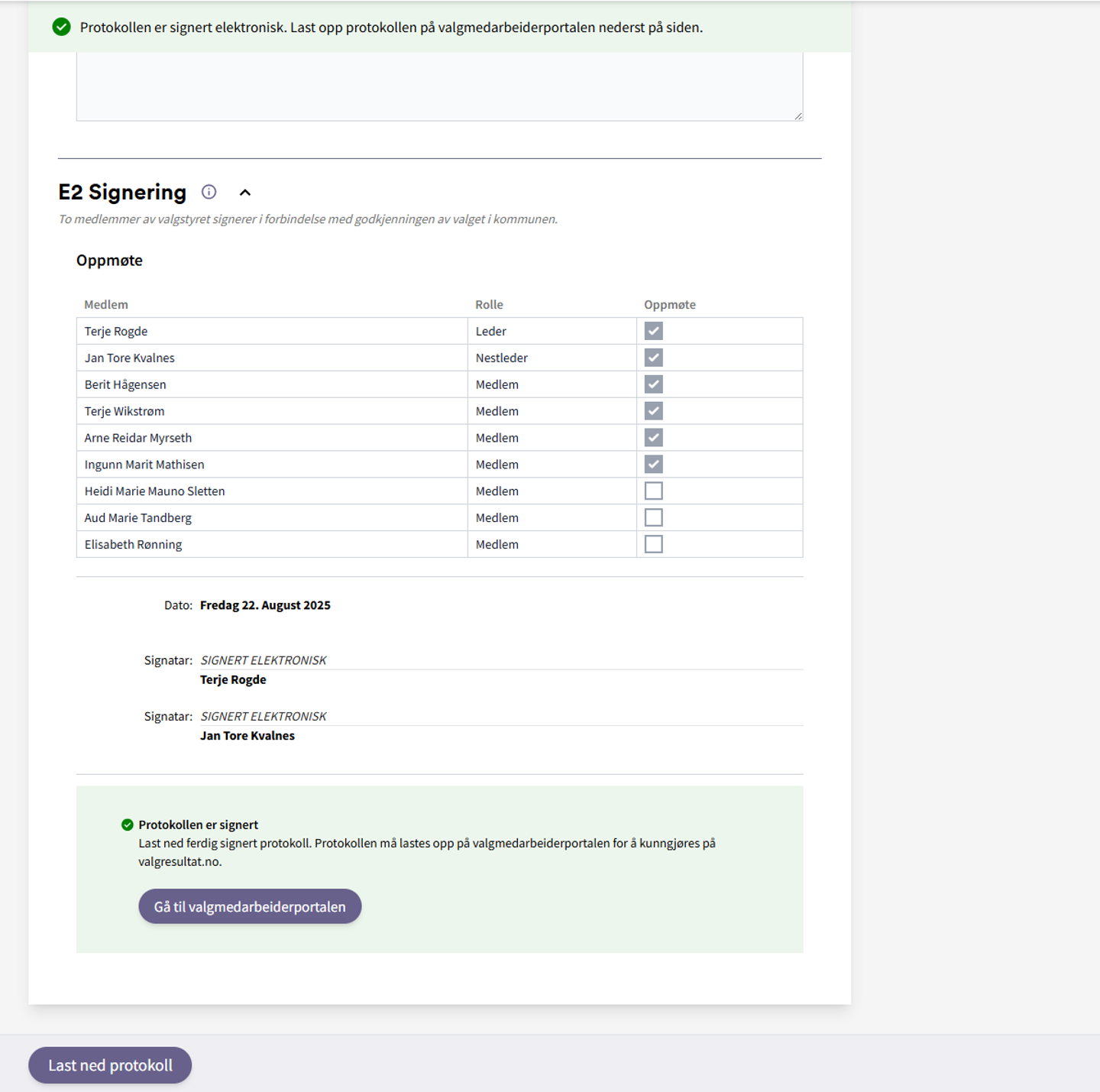Image resolution: width=1100 pixels, height=1092 pixels.
Task: Click the text area resize handle
Action: tap(798, 116)
